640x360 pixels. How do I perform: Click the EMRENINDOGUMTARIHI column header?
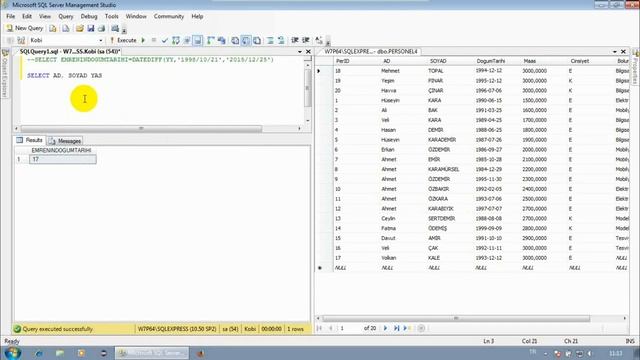(62, 150)
